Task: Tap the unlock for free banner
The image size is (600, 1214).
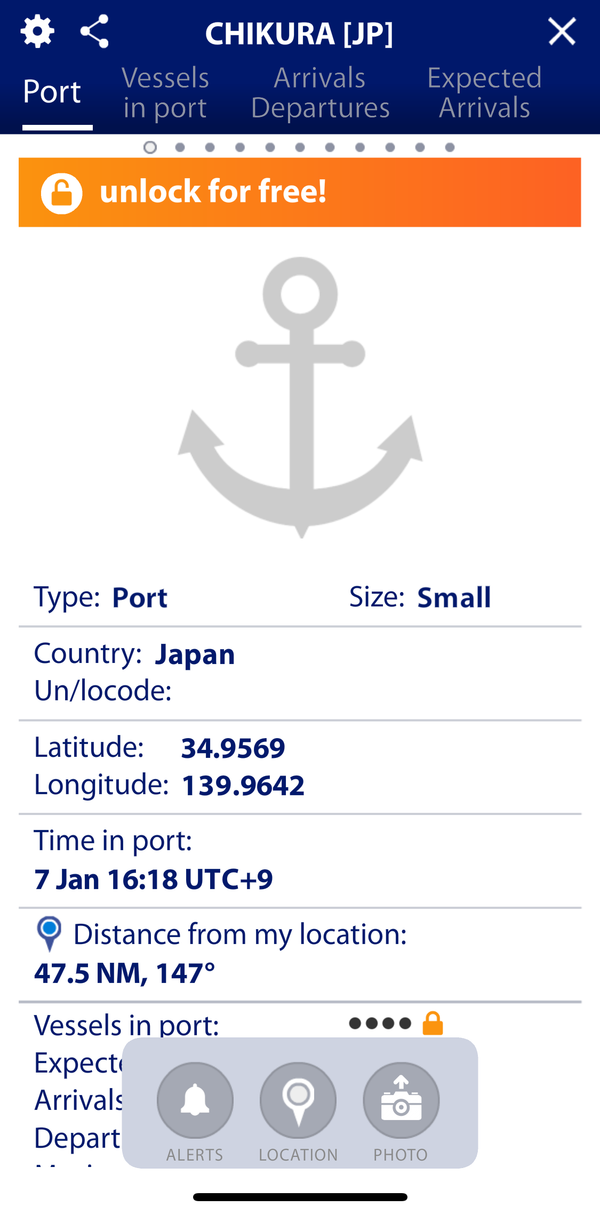Action: point(300,192)
